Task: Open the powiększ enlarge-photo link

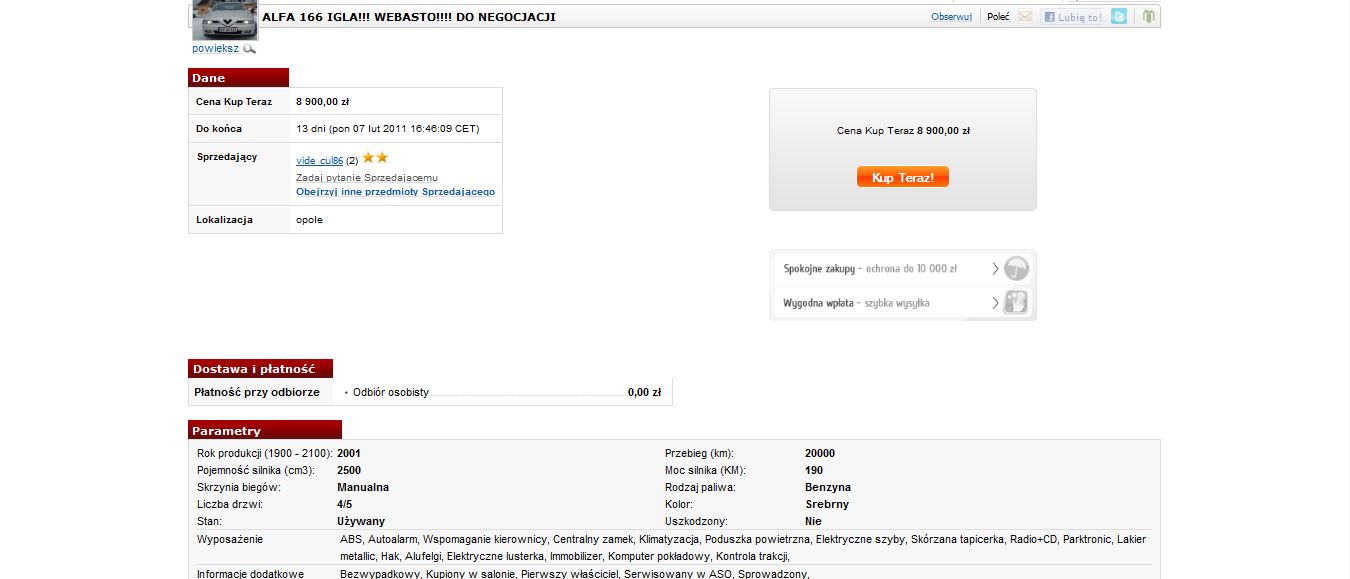Action: (215, 48)
